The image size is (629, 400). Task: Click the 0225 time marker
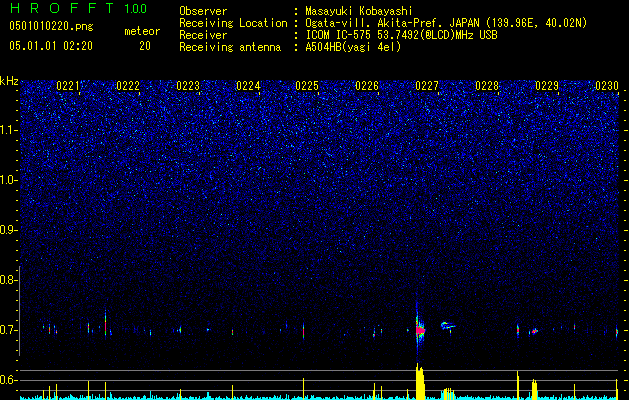(x=307, y=86)
